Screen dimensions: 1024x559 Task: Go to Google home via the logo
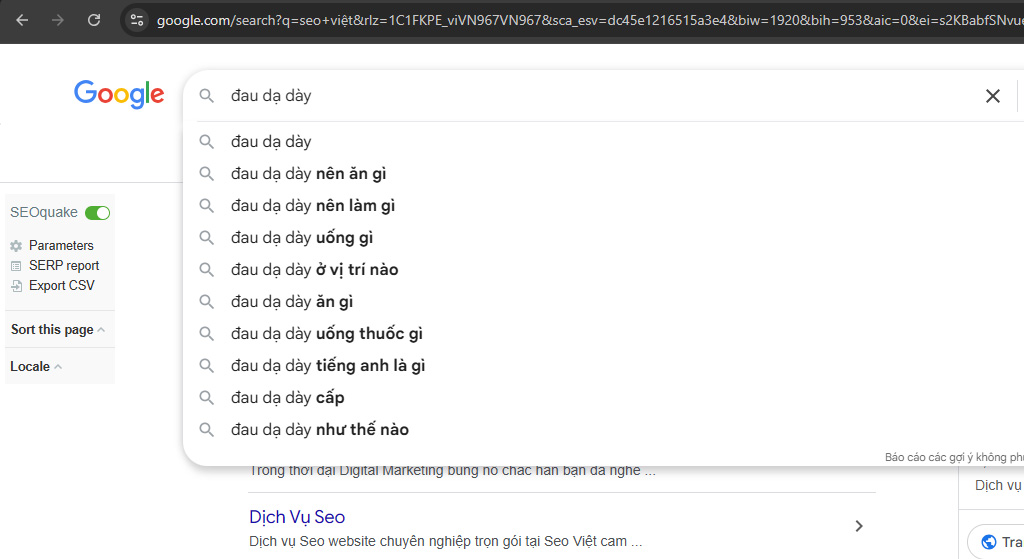tap(119, 95)
